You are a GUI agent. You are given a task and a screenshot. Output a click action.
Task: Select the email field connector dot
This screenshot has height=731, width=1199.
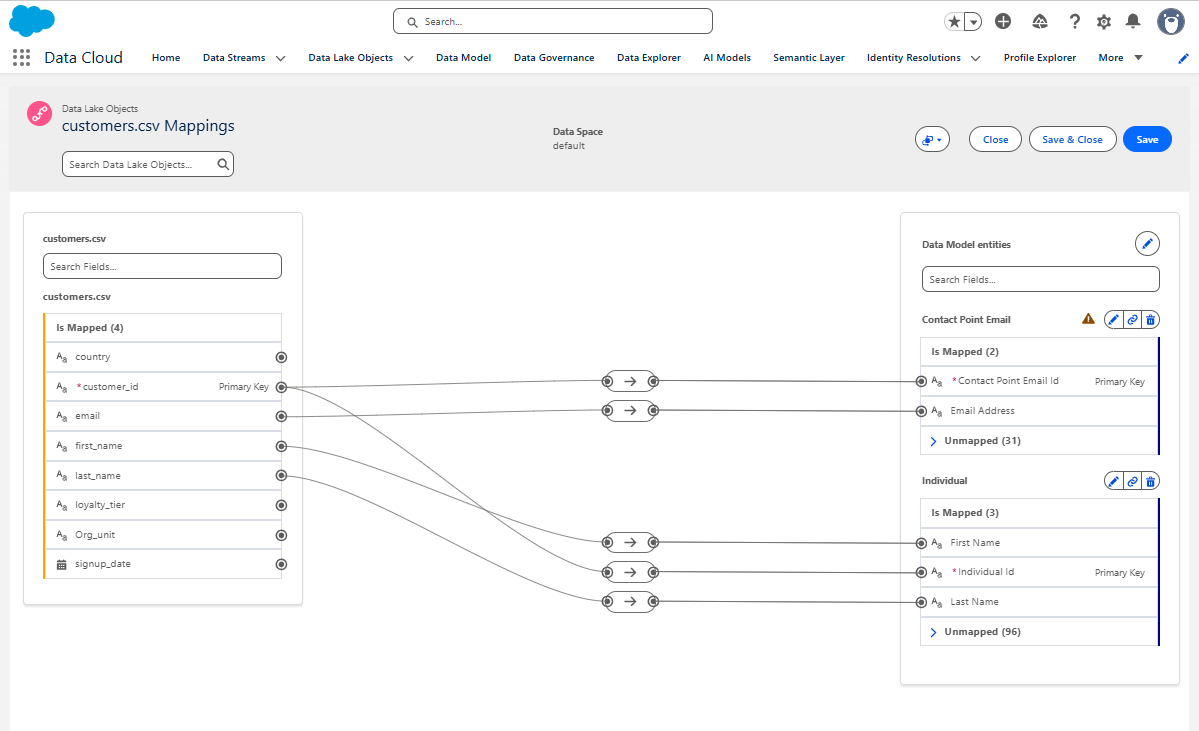point(281,417)
